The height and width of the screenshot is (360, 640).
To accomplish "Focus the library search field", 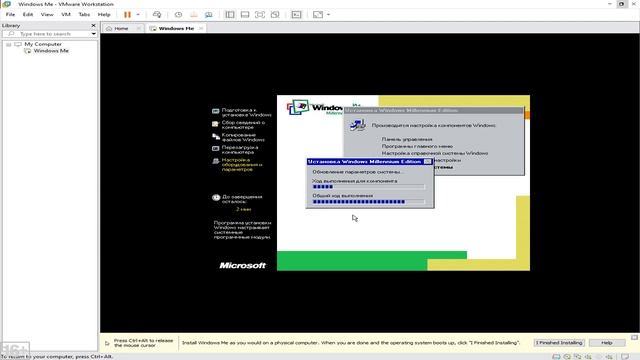I will point(47,34).
